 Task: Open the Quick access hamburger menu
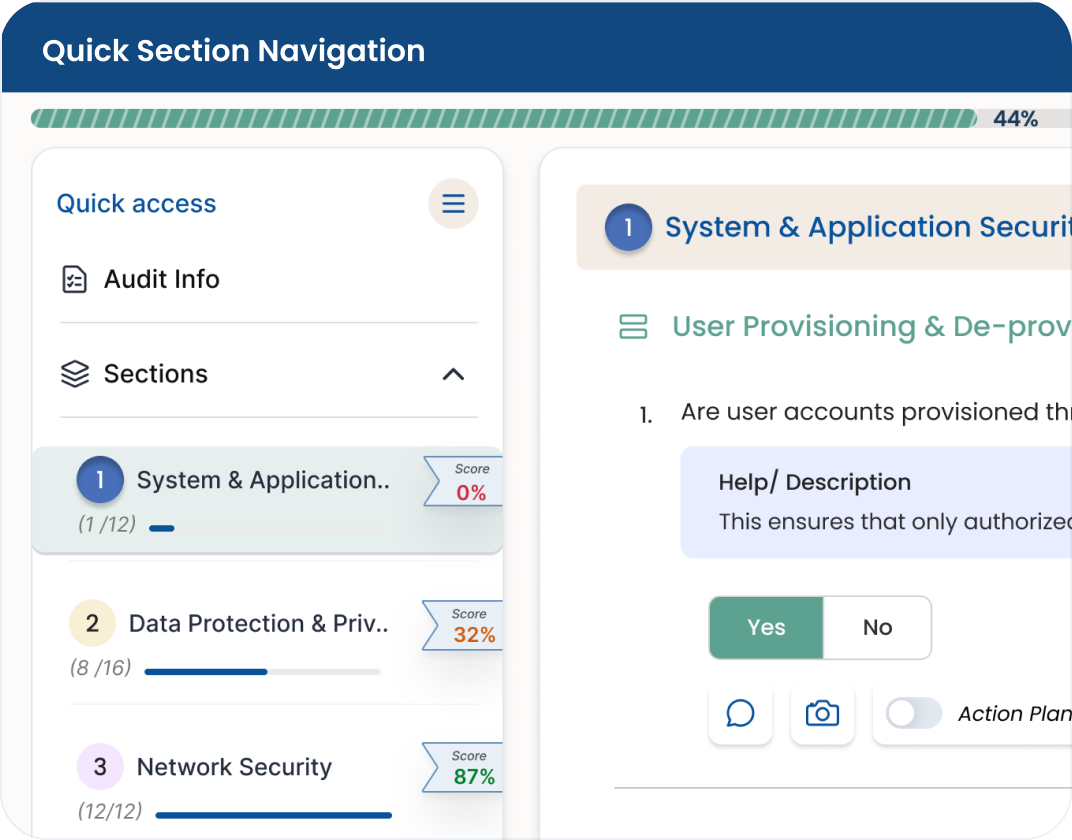[453, 204]
